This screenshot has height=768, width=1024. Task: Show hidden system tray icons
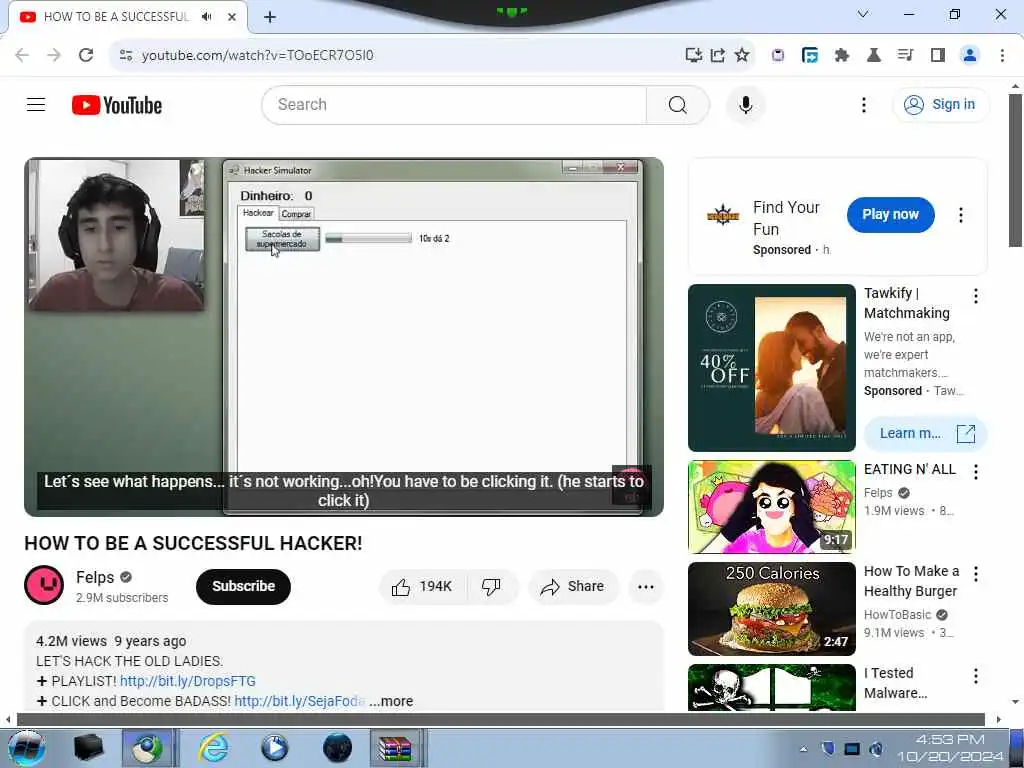(x=803, y=749)
